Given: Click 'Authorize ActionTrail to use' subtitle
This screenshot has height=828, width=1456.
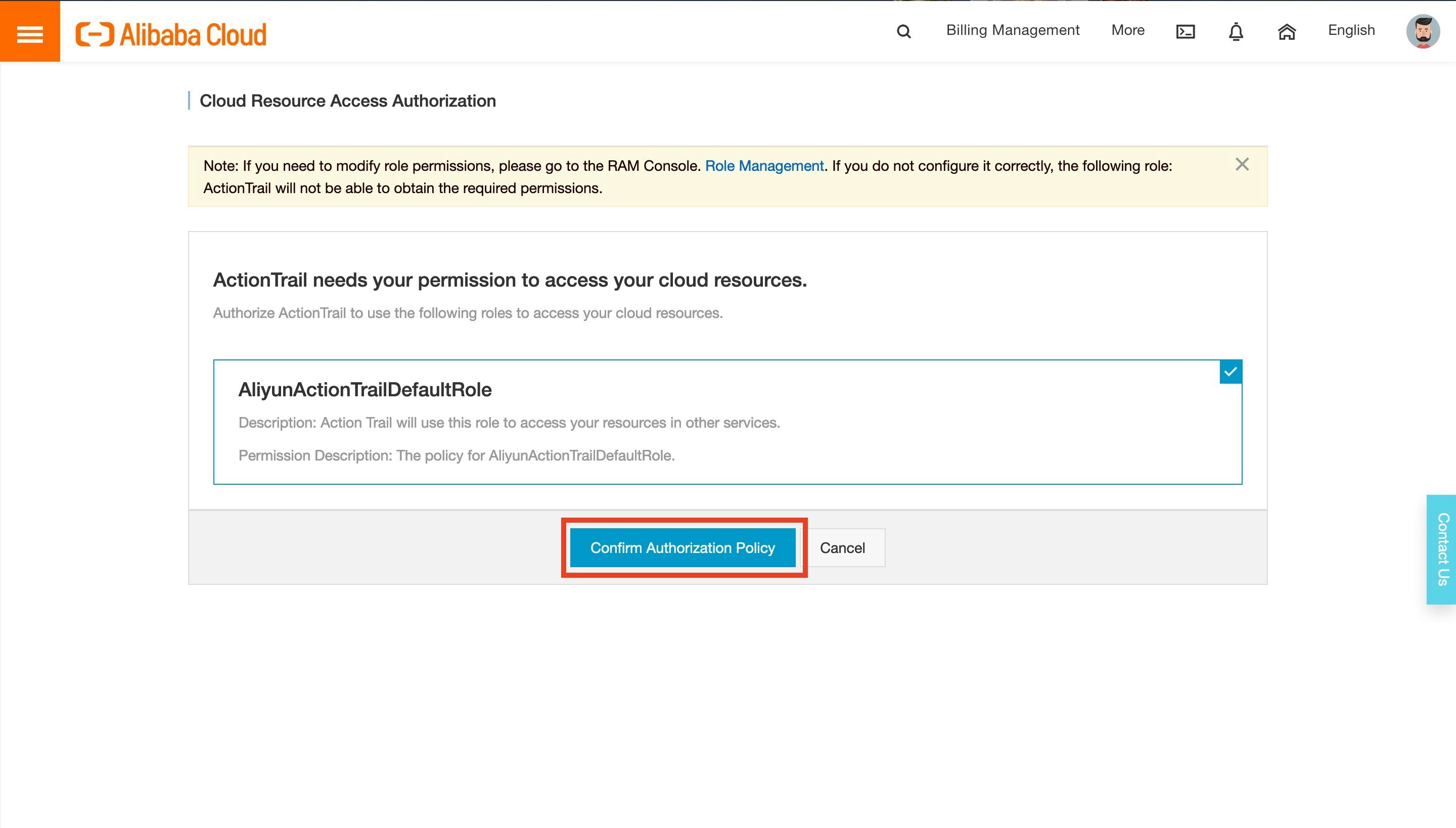Looking at the screenshot, I should coord(468,313).
